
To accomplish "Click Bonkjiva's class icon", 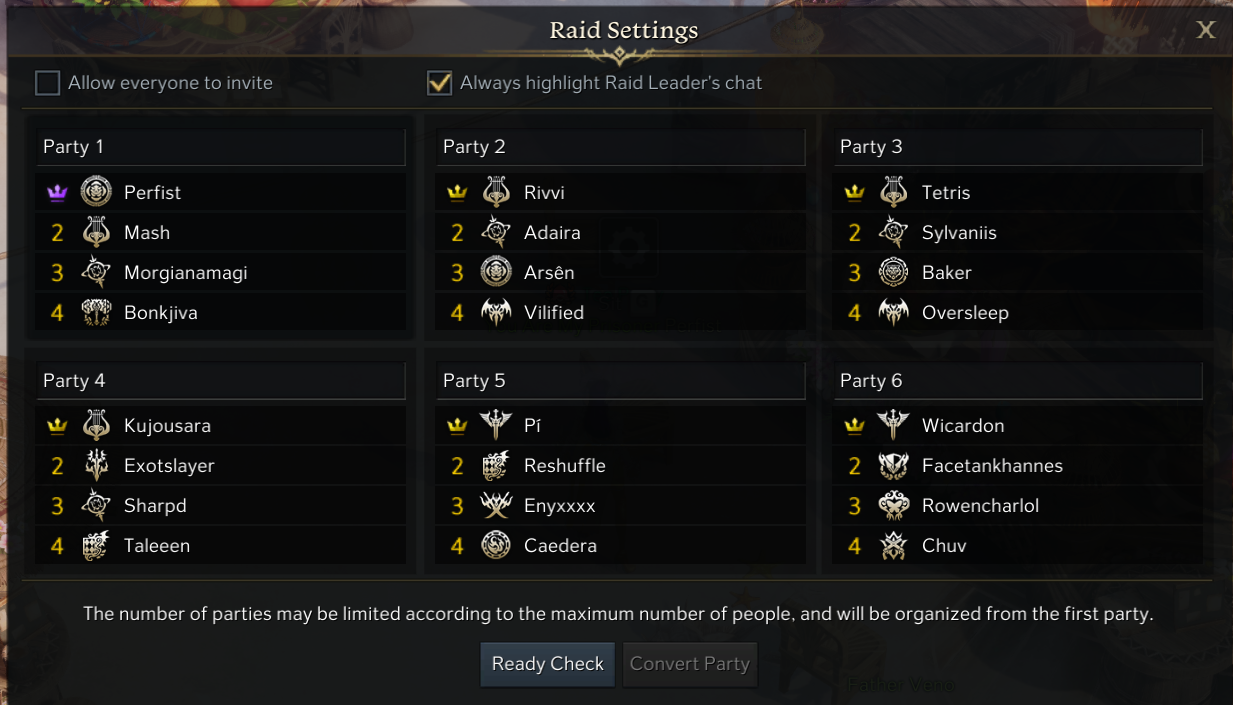I will [96, 312].
